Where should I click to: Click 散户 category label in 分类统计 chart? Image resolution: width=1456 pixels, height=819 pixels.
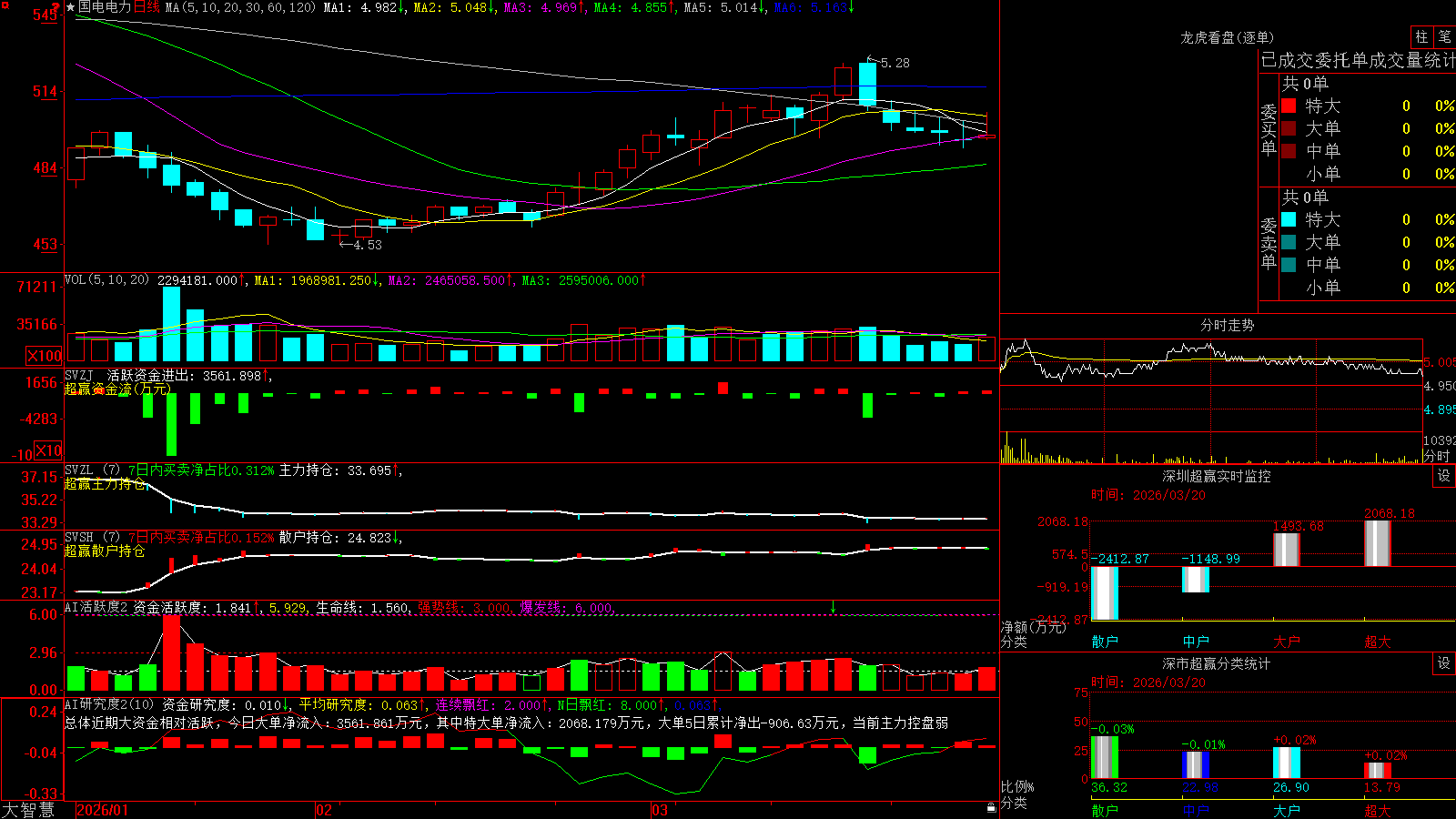(1105, 810)
